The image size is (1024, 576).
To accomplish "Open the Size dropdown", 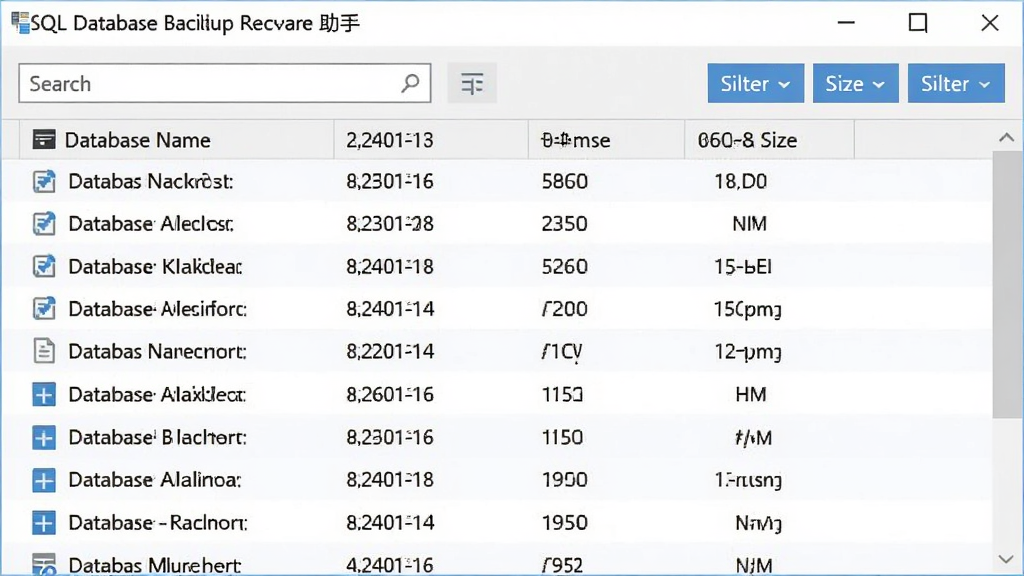I will click(x=856, y=83).
